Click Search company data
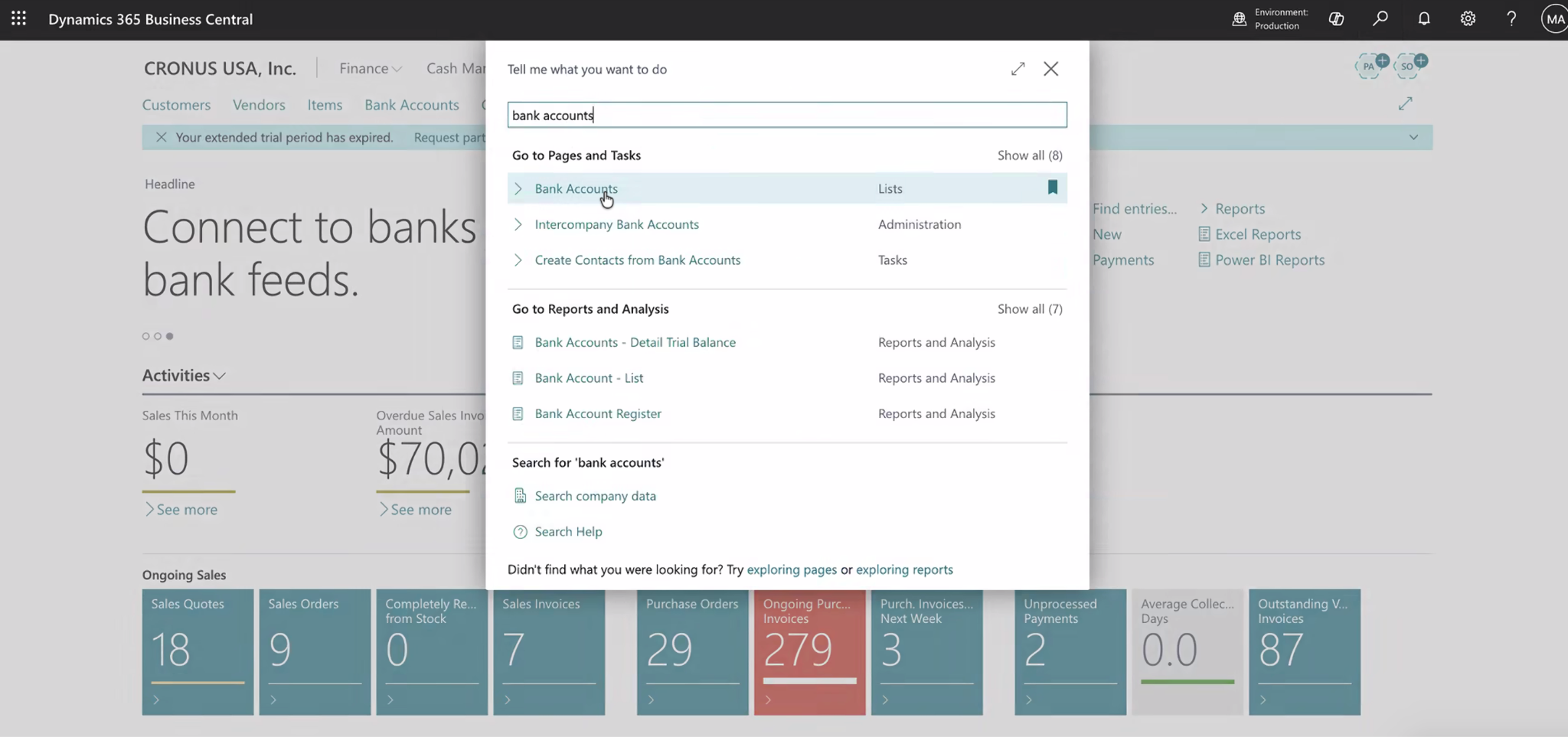This screenshot has width=1568, height=737. tap(595, 496)
